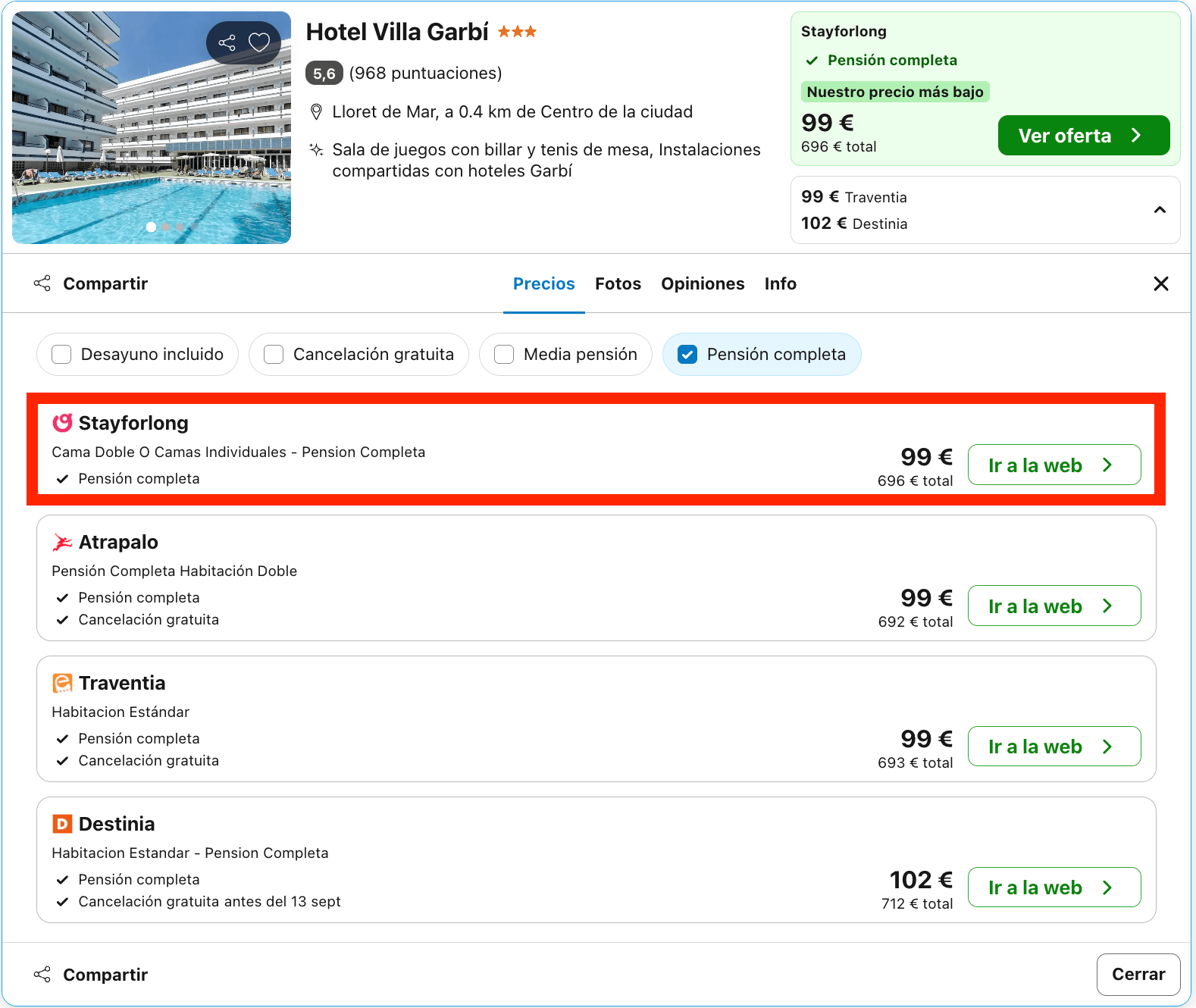This screenshot has width=1196, height=1008.
Task: Click the share icon on the hotel photo
Action: pos(227,42)
